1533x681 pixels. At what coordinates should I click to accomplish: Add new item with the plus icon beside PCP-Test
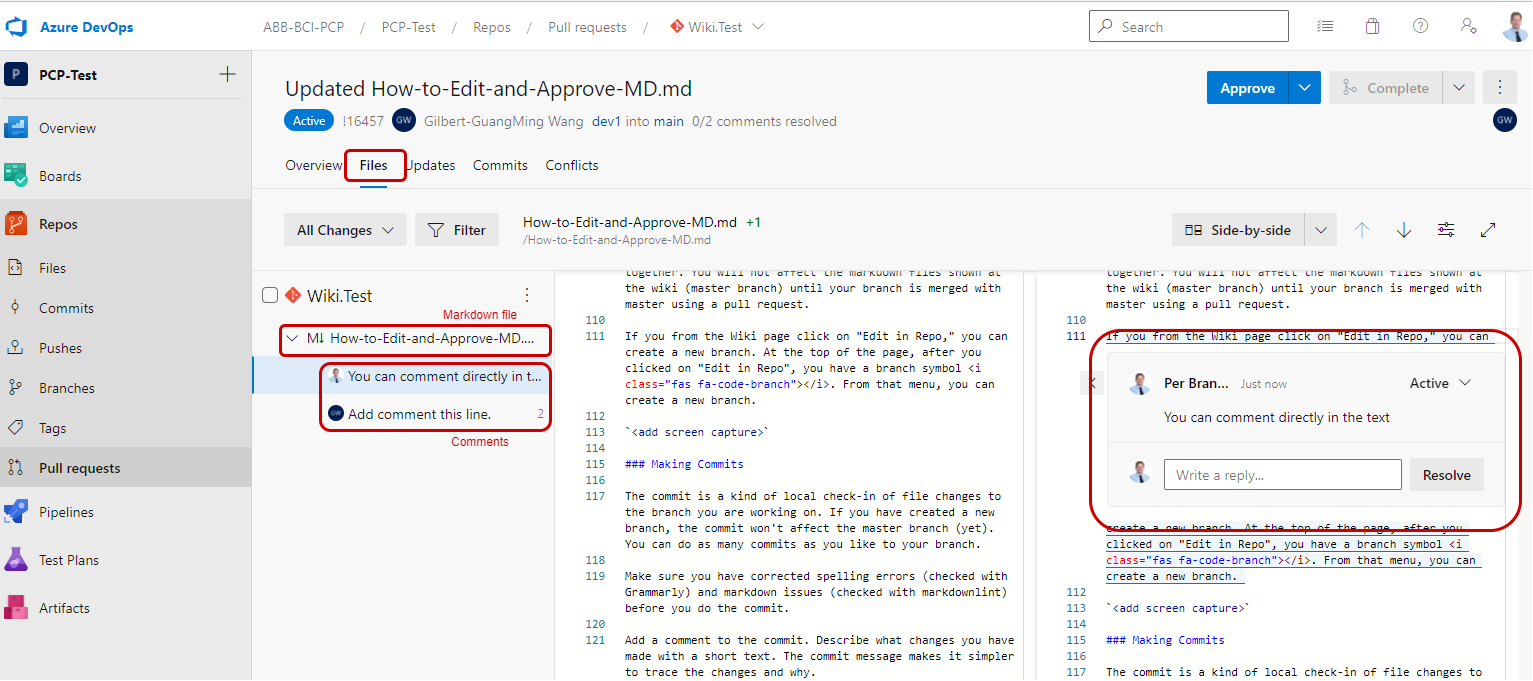(x=228, y=74)
